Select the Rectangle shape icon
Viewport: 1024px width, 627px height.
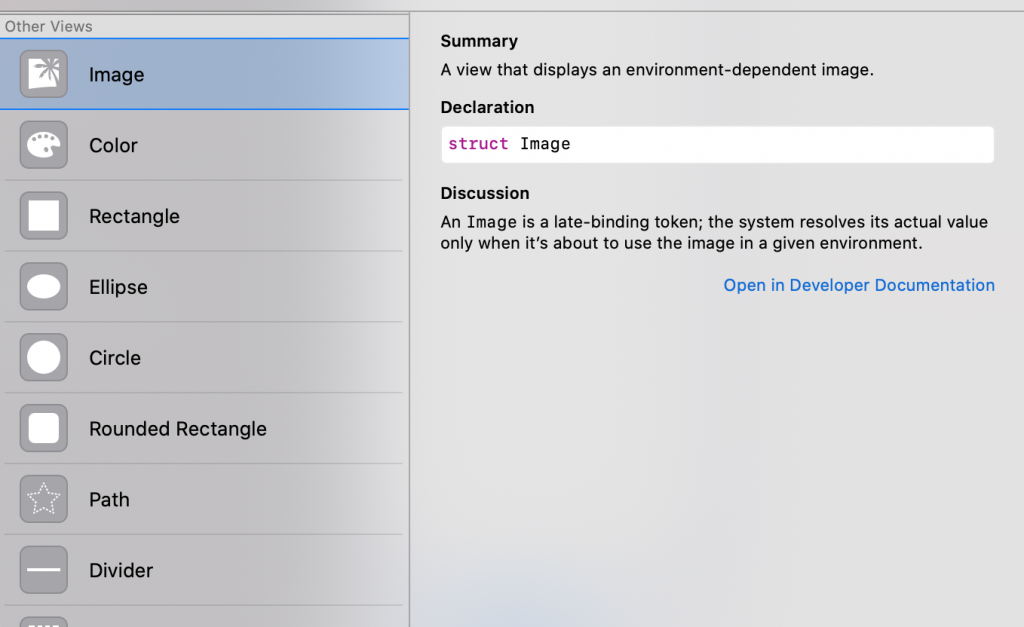click(x=44, y=216)
